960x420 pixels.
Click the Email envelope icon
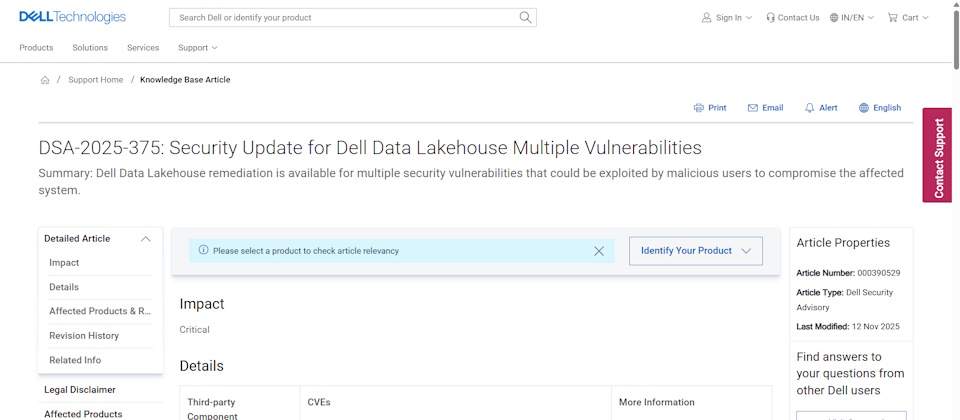tap(753, 108)
